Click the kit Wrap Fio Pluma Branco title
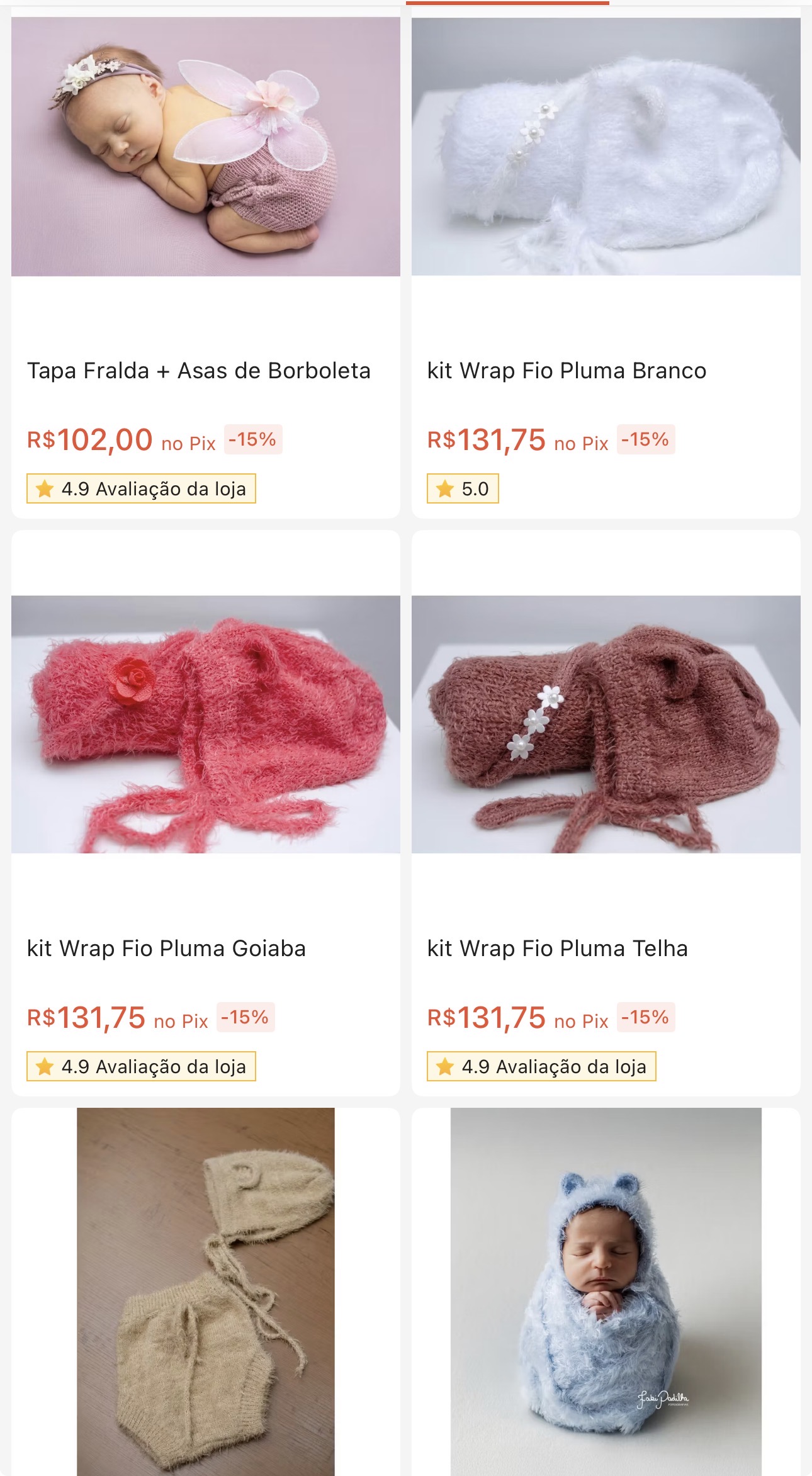 [567, 371]
